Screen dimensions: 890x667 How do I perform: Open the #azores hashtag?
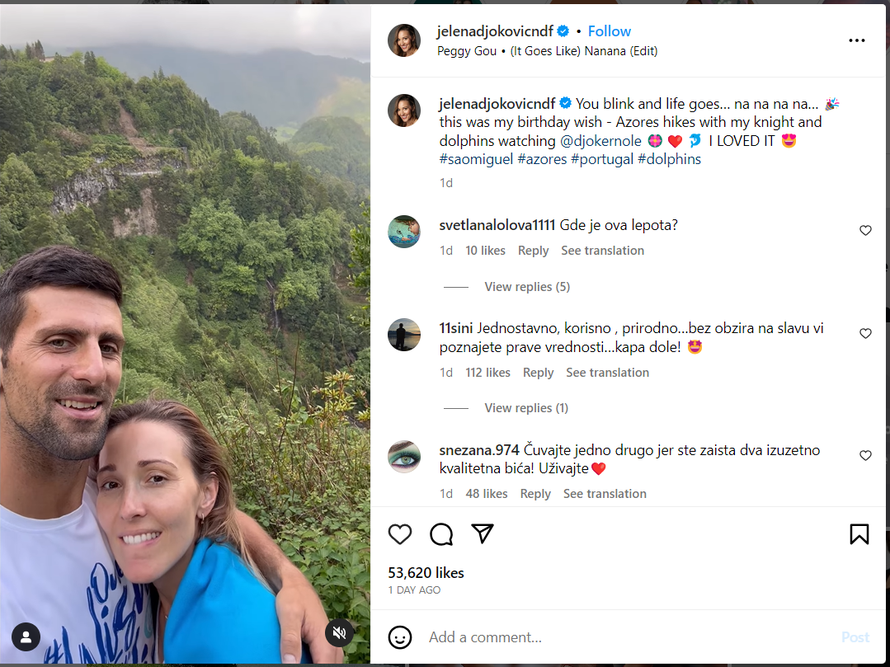542,159
